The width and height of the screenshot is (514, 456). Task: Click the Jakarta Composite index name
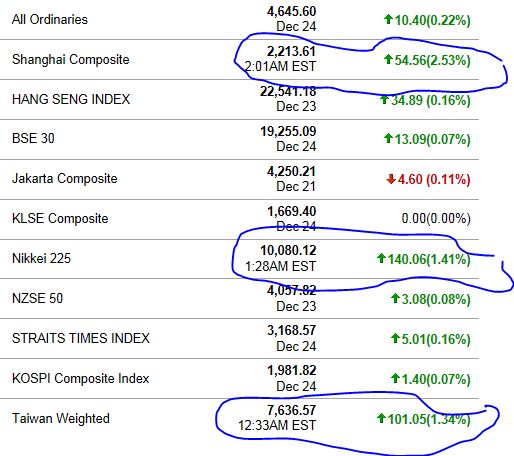65,179
